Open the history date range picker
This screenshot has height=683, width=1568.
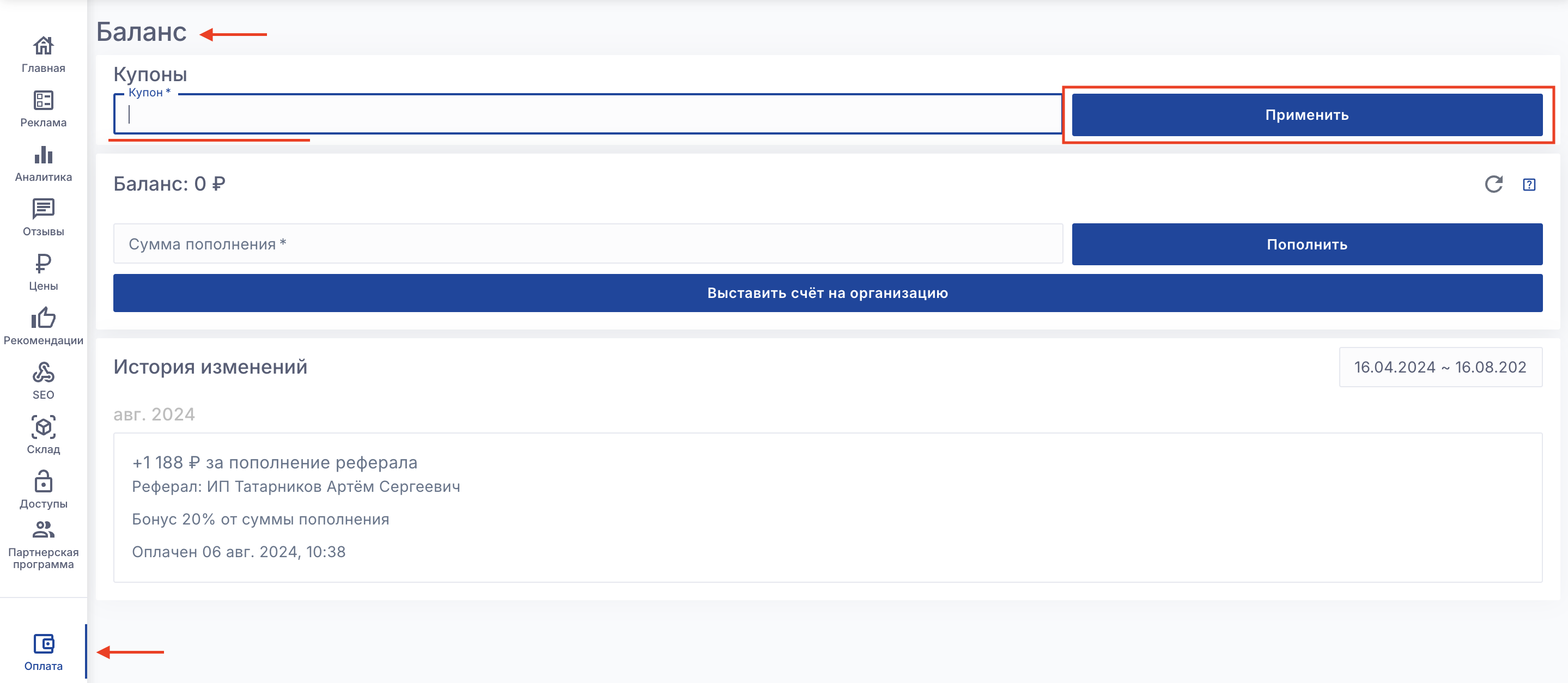click(1439, 367)
